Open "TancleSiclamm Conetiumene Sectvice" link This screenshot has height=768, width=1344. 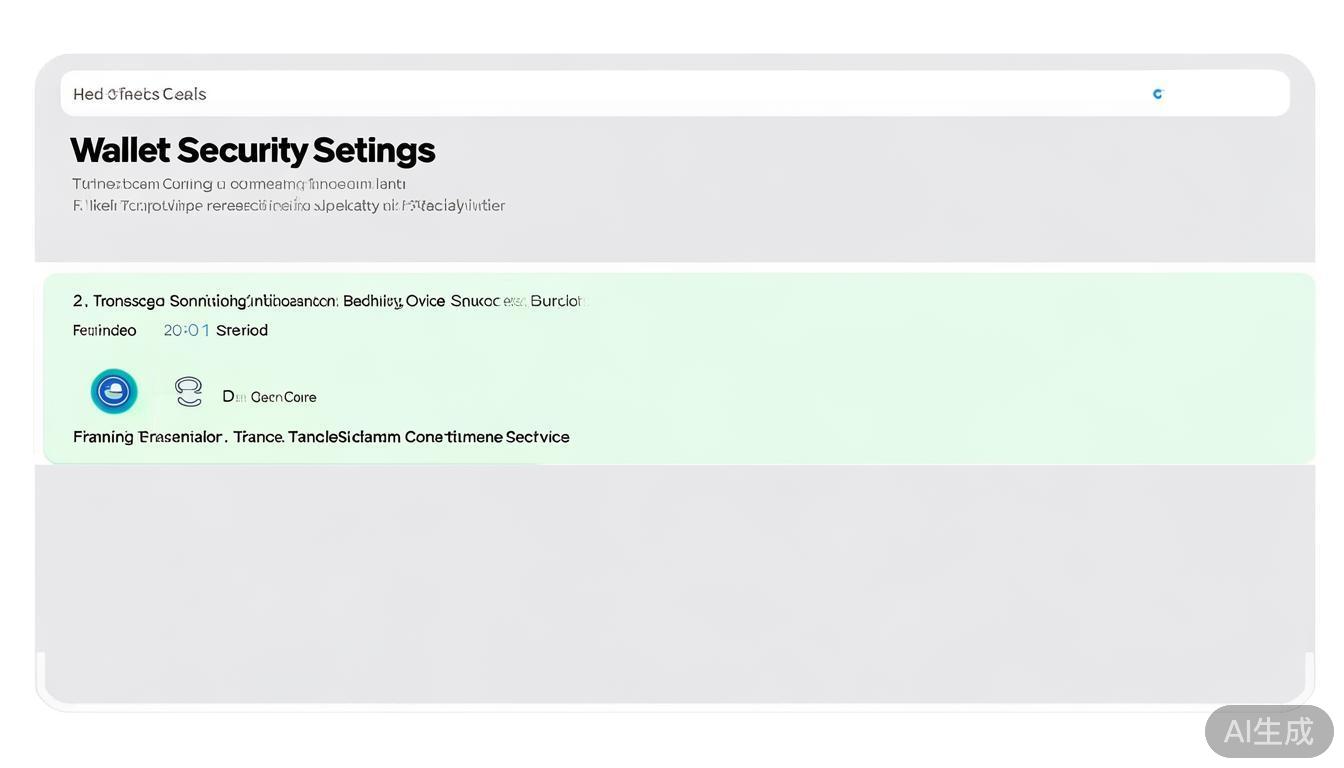(x=429, y=437)
